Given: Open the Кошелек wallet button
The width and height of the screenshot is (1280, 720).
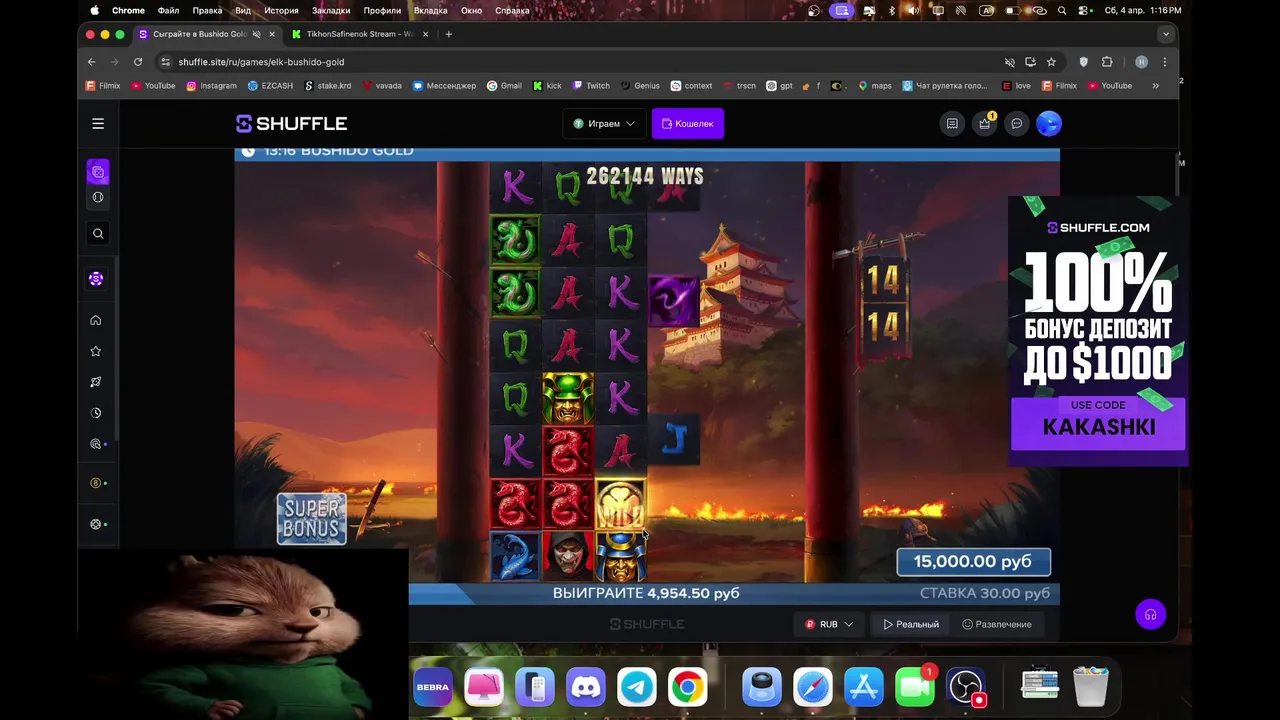Looking at the screenshot, I should (688, 124).
